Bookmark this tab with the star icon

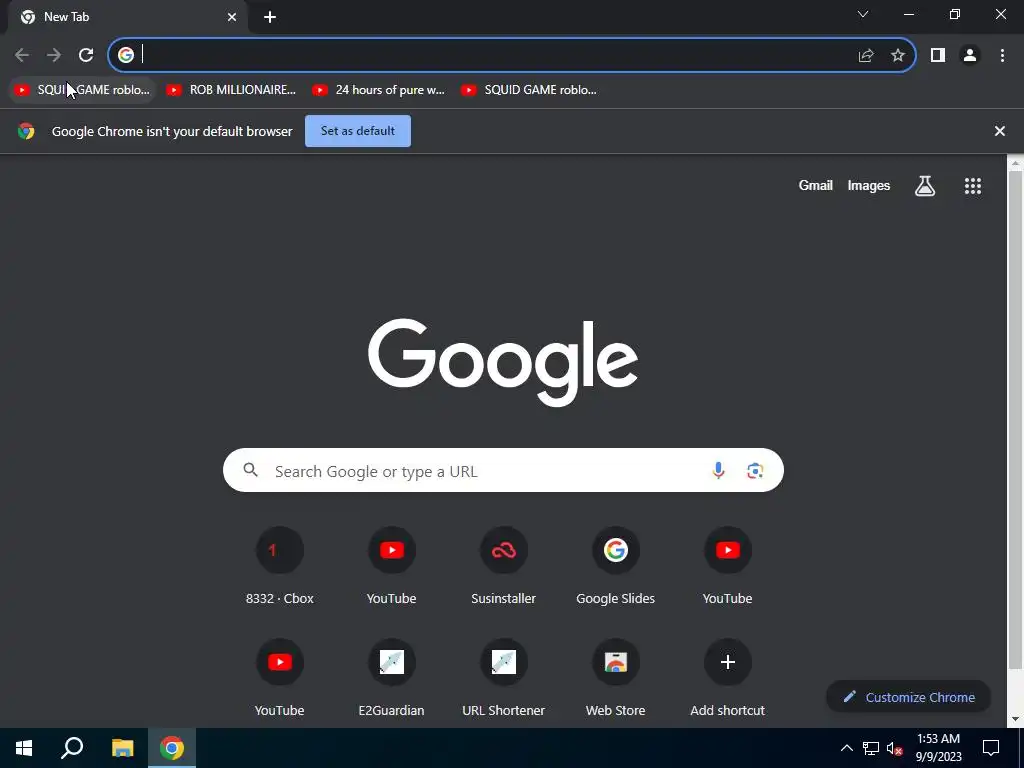898,55
